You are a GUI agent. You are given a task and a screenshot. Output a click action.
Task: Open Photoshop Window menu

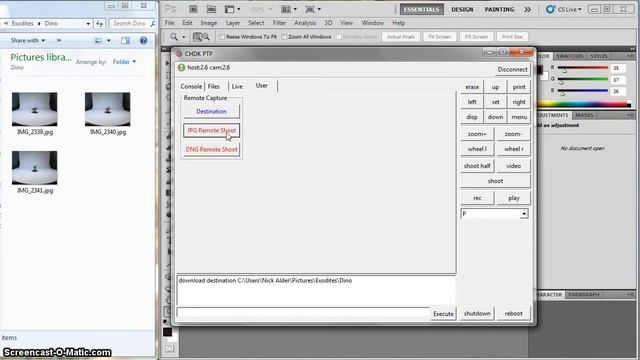[372, 23]
